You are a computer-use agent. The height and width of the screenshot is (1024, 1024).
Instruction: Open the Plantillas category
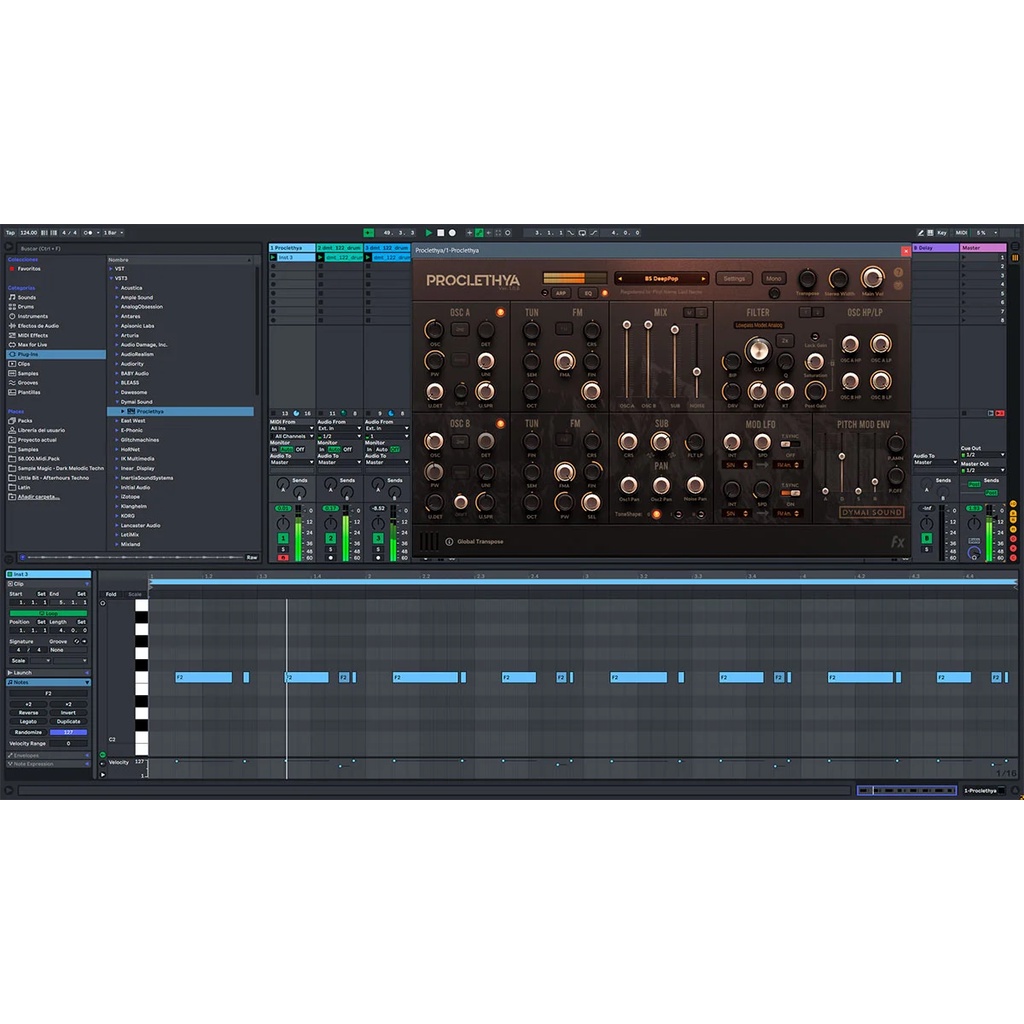[29, 392]
